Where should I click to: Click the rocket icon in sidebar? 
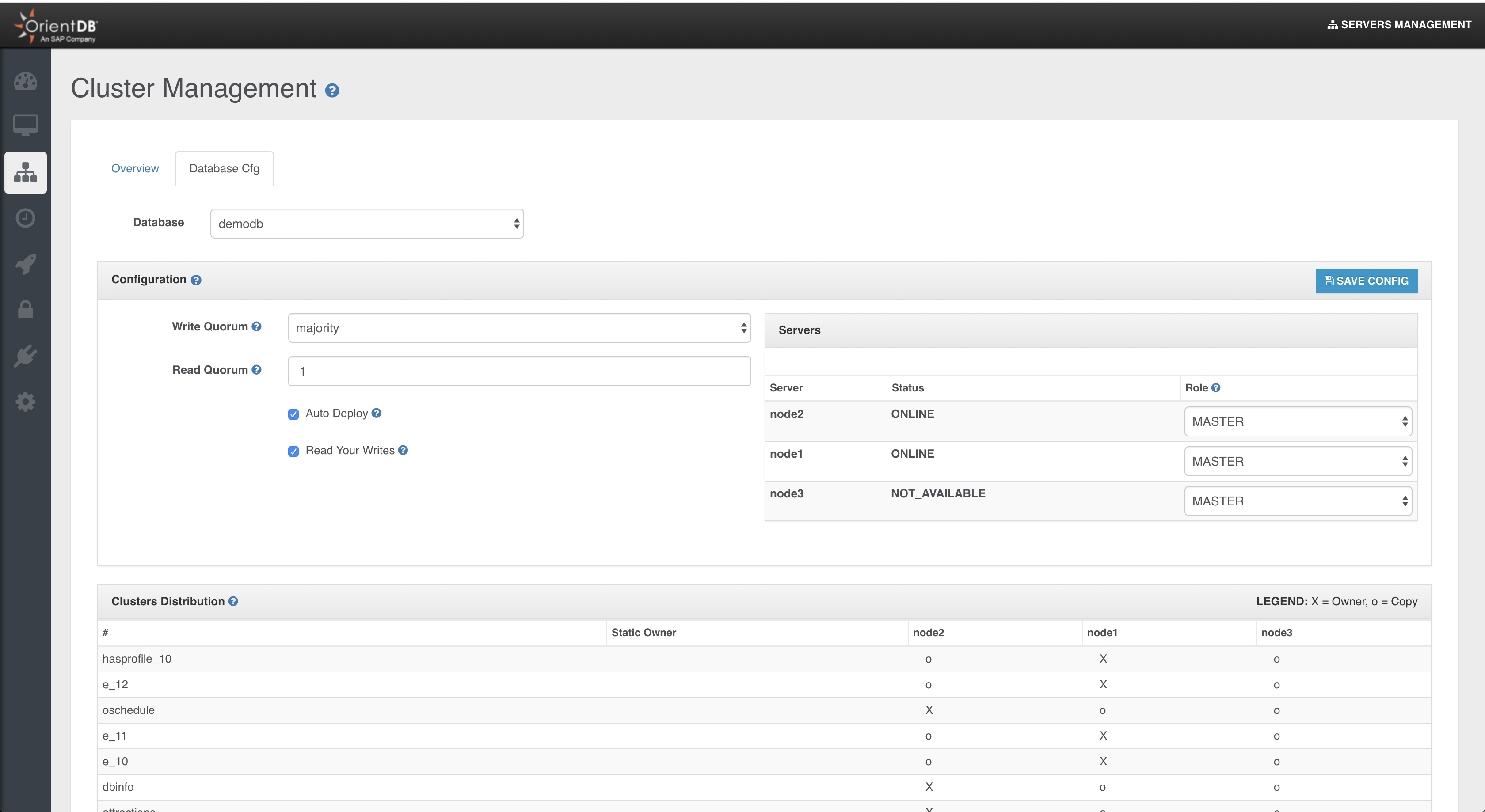(25, 264)
